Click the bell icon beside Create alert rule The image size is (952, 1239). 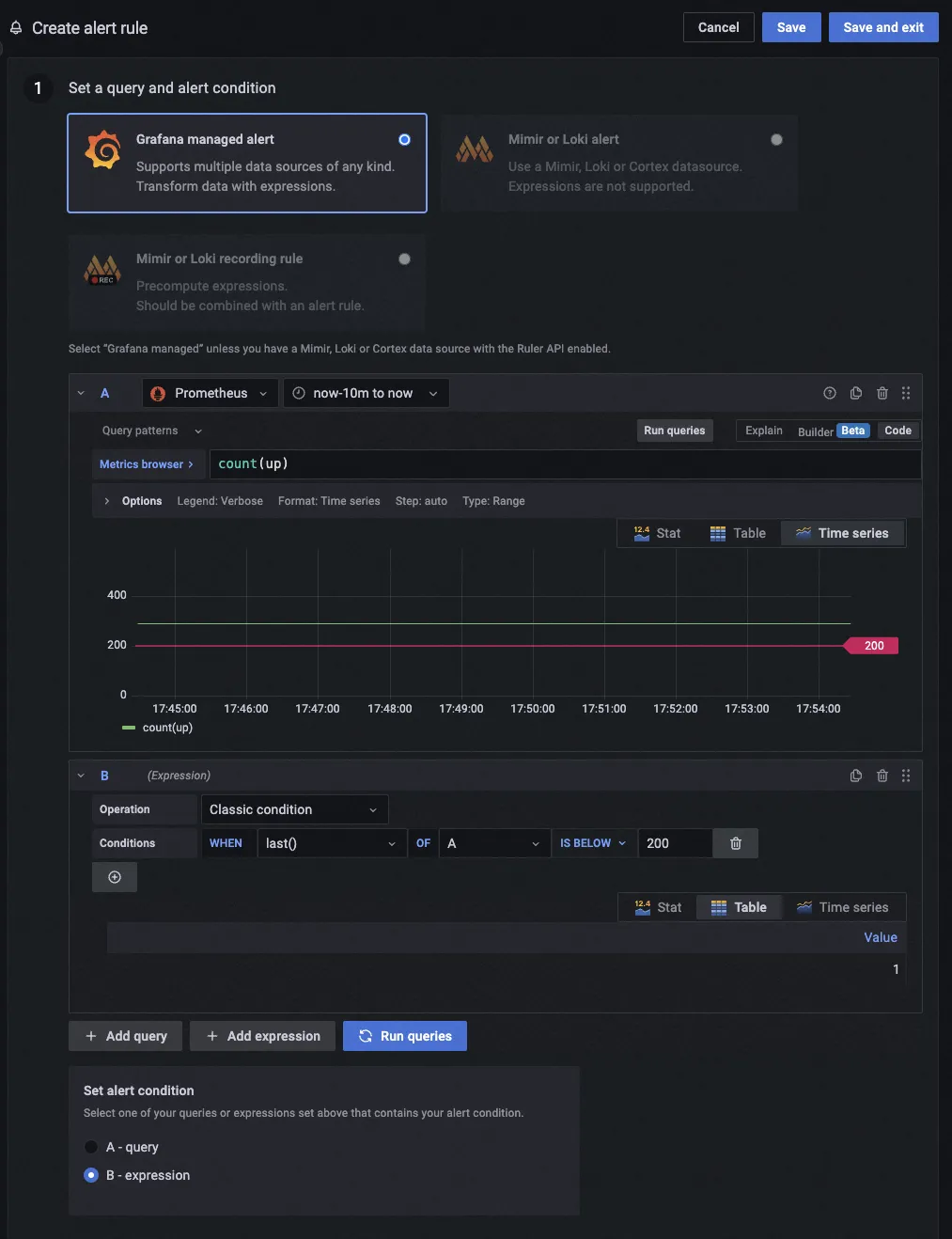coord(16,28)
